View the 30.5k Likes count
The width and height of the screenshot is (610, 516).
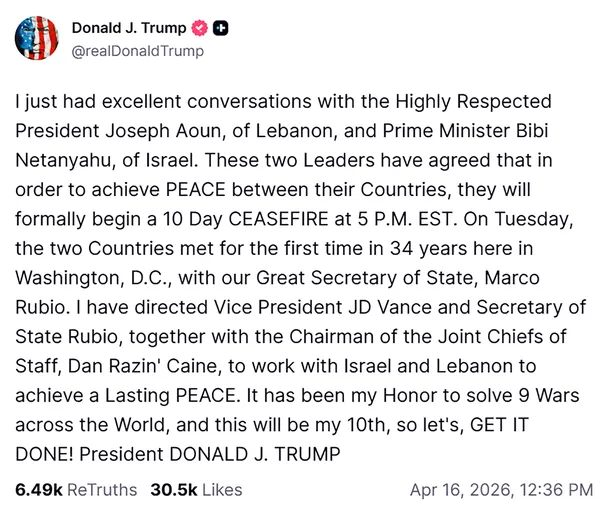(x=172, y=490)
